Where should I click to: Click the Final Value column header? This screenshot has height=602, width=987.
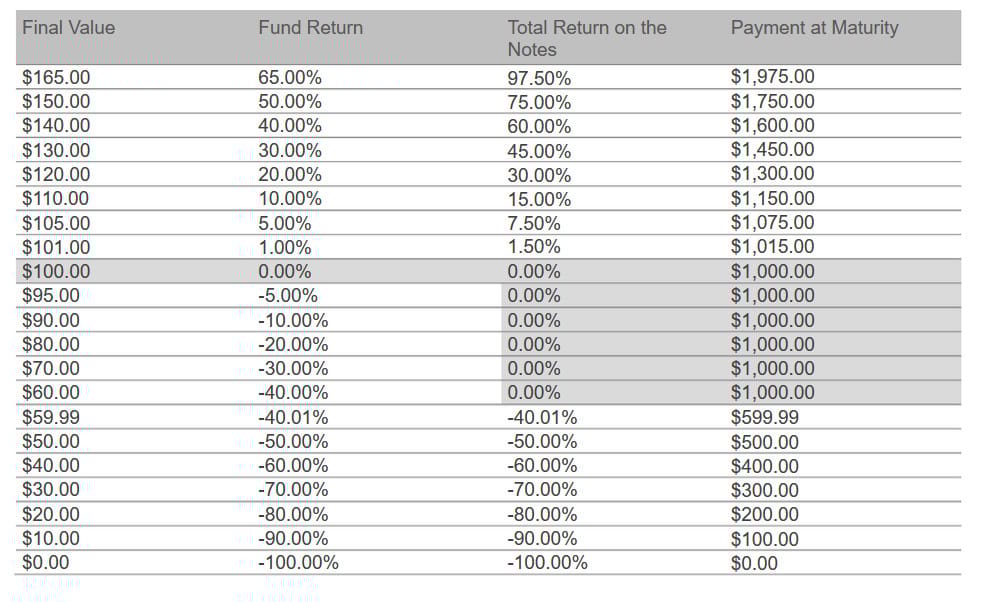[68, 28]
